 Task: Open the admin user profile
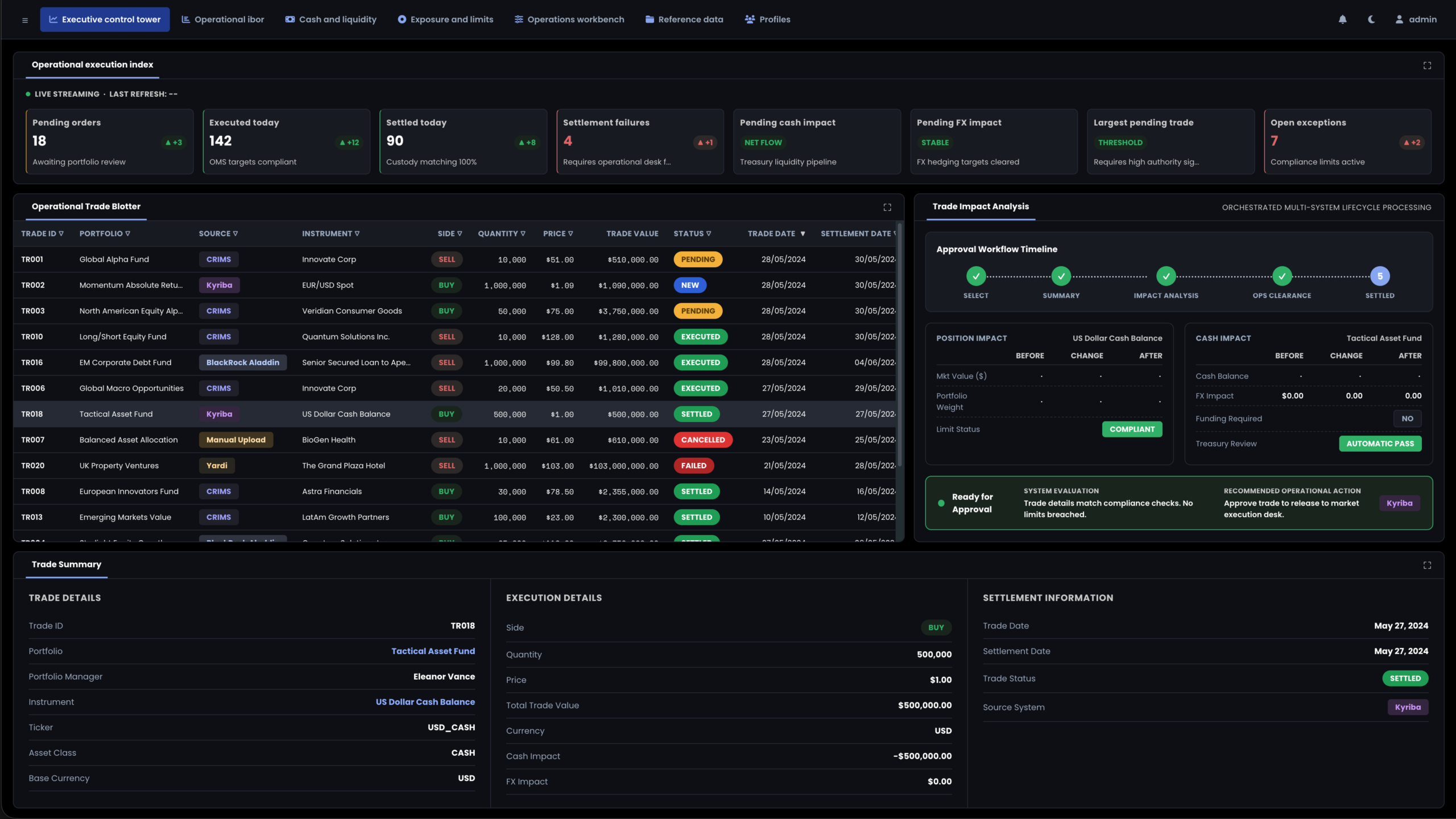[x=1416, y=19]
